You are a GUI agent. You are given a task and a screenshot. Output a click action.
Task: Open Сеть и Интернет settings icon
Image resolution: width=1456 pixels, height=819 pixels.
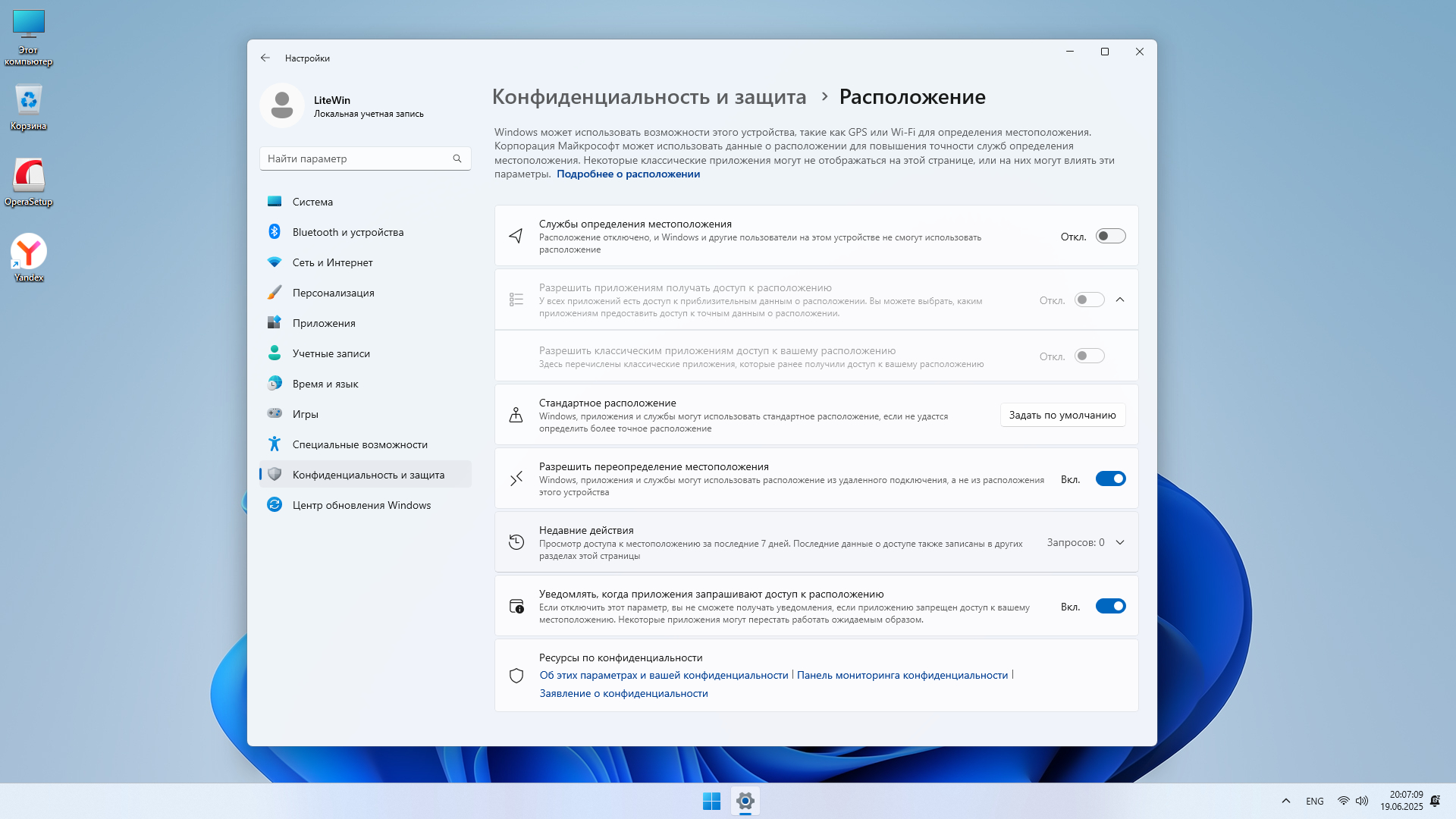[x=275, y=262]
